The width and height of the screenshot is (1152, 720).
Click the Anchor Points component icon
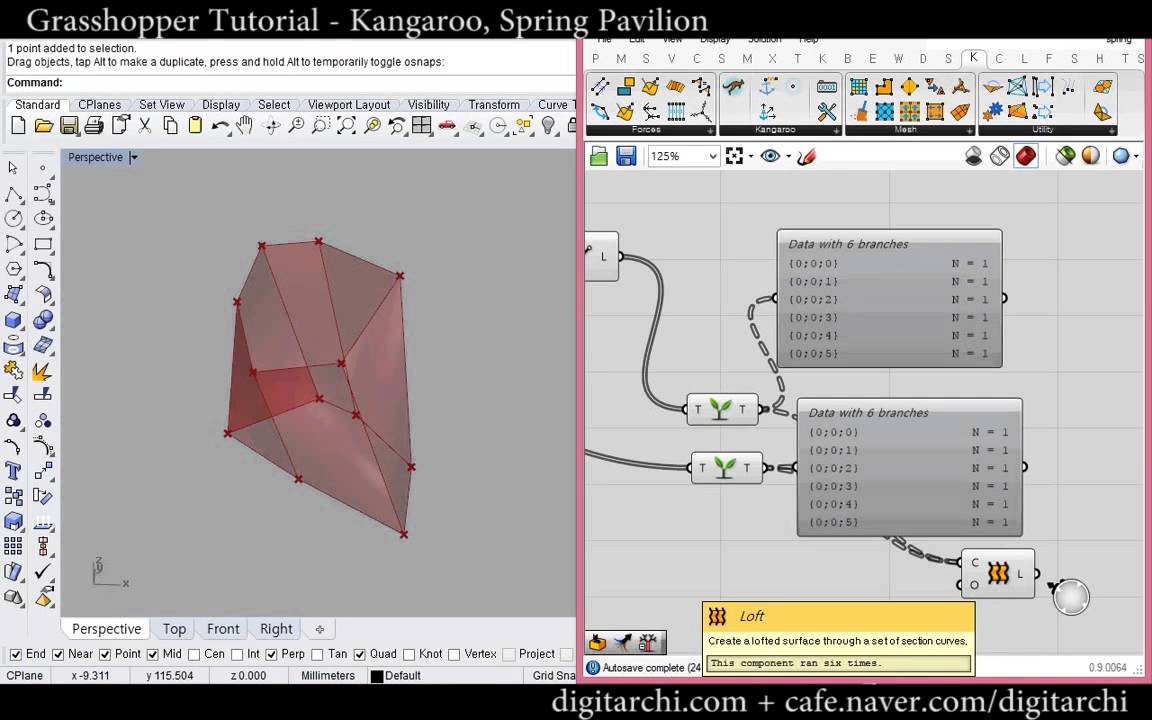(x=768, y=87)
